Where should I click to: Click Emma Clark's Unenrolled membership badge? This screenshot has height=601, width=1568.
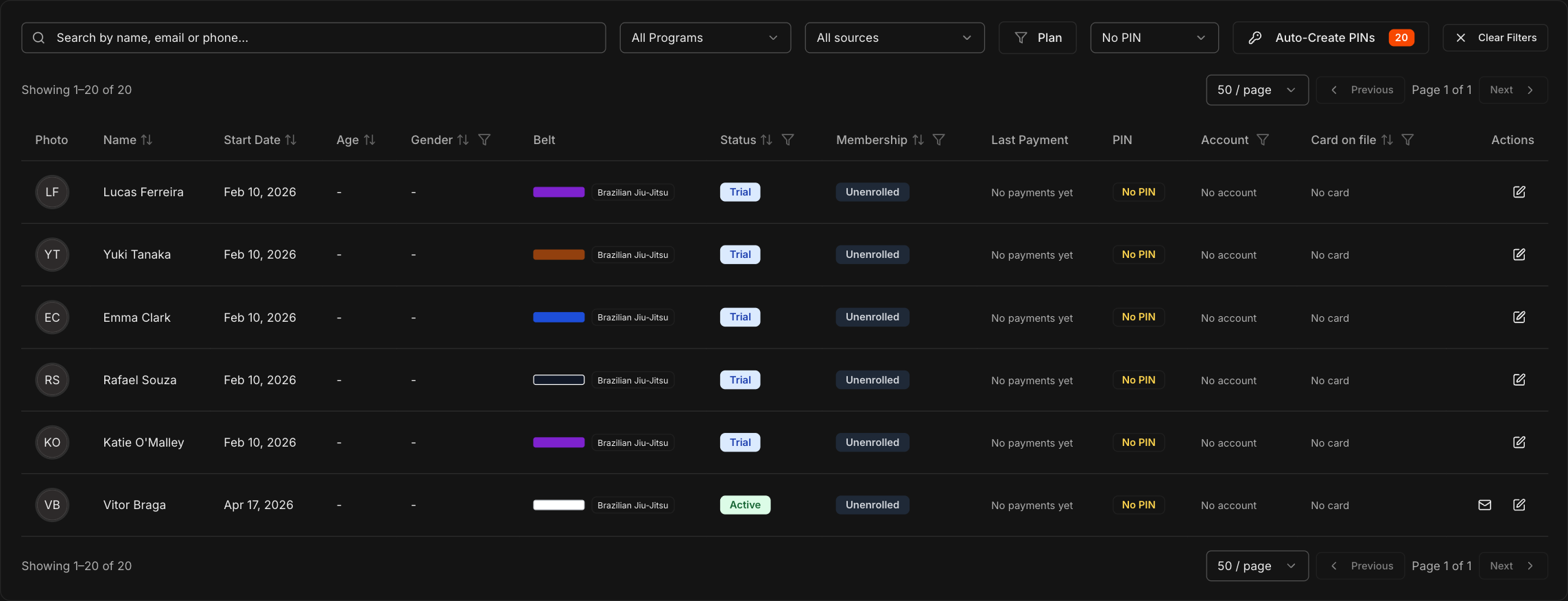pyautogui.click(x=872, y=317)
